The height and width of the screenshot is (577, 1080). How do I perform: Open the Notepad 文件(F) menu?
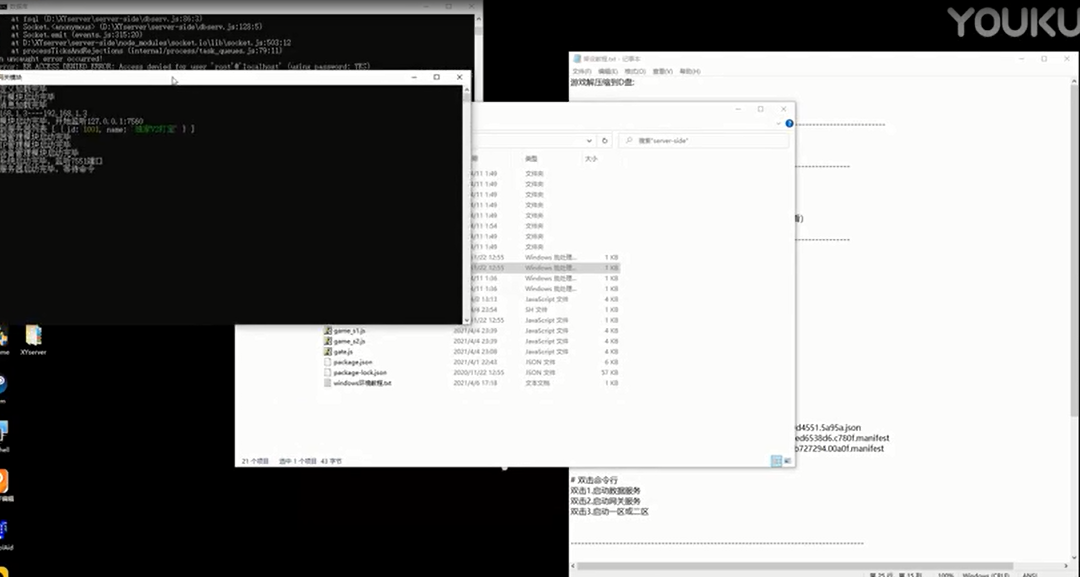582,72
